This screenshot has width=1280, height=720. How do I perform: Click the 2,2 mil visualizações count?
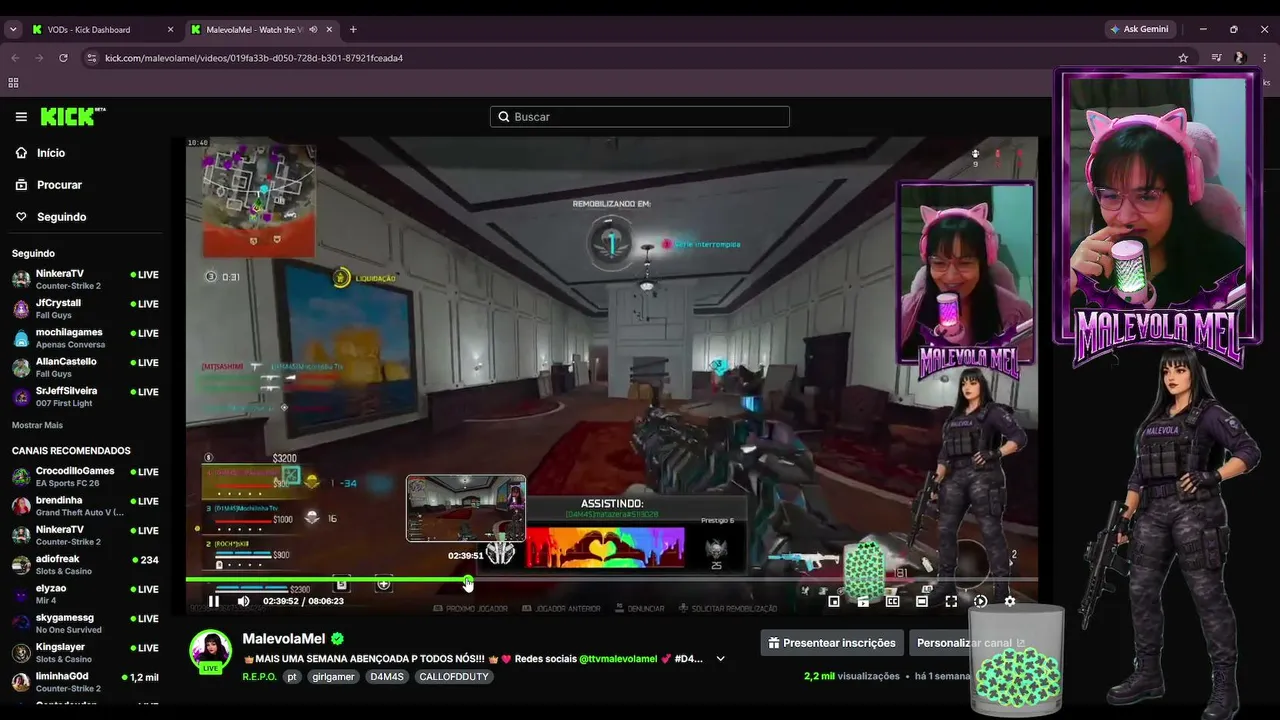[x=852, y=676]
